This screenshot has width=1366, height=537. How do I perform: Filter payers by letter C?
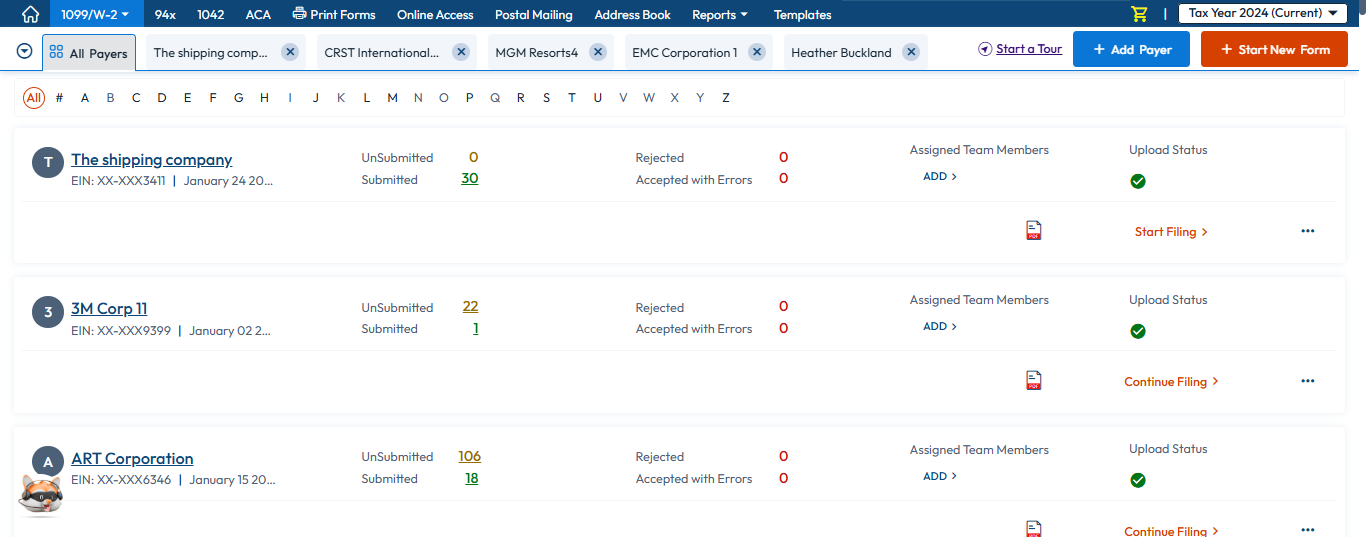click(x=136, y=97)
